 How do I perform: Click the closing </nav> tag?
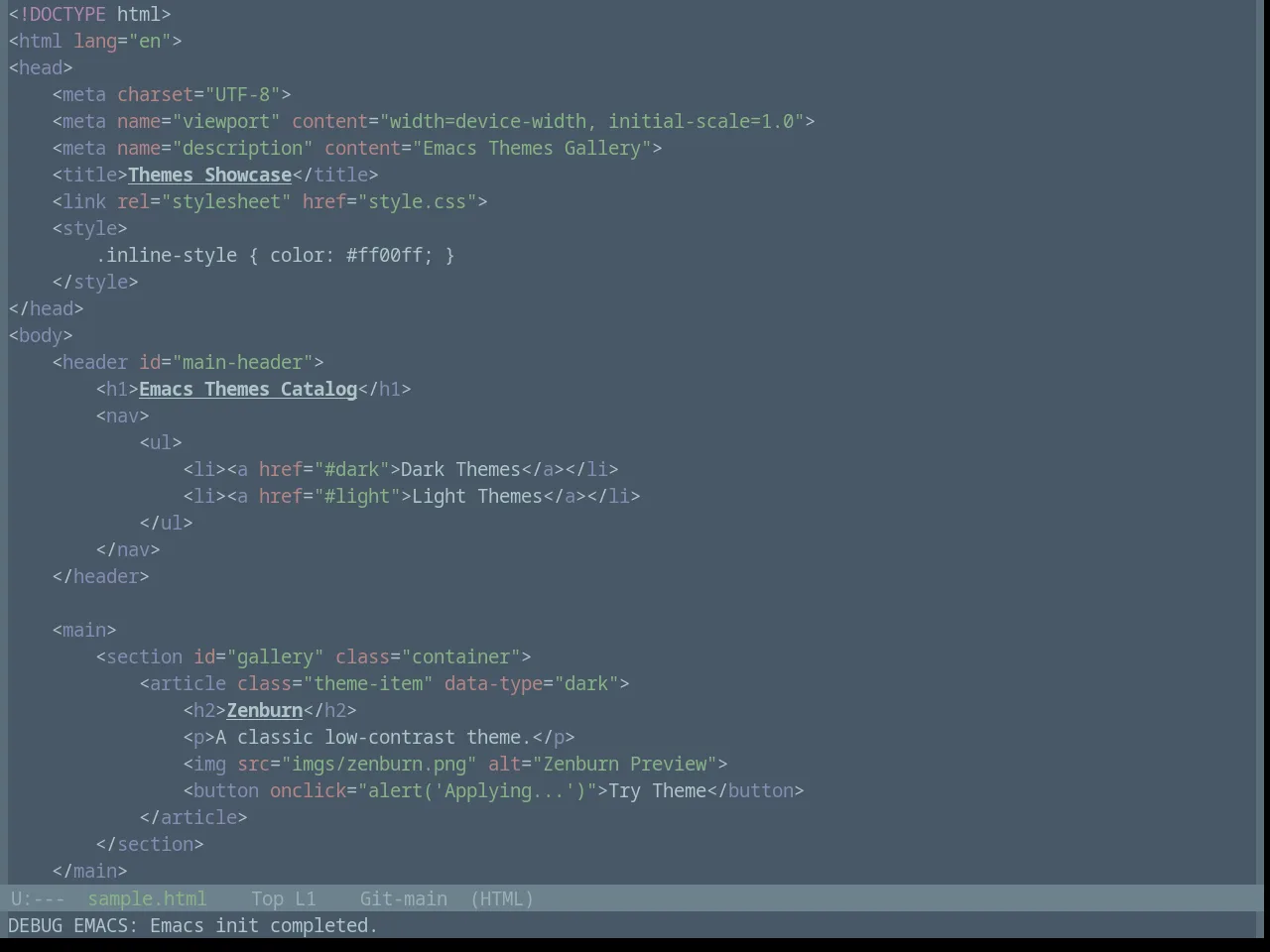click(128, 549)
